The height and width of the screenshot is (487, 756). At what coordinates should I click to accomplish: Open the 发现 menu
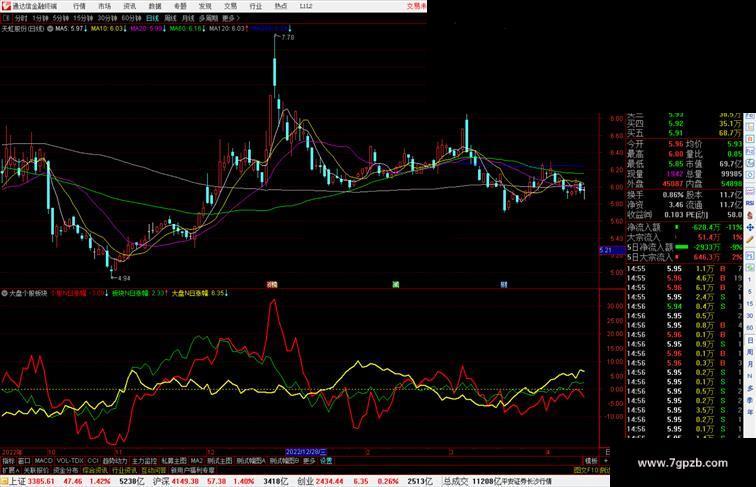[205, 6]
